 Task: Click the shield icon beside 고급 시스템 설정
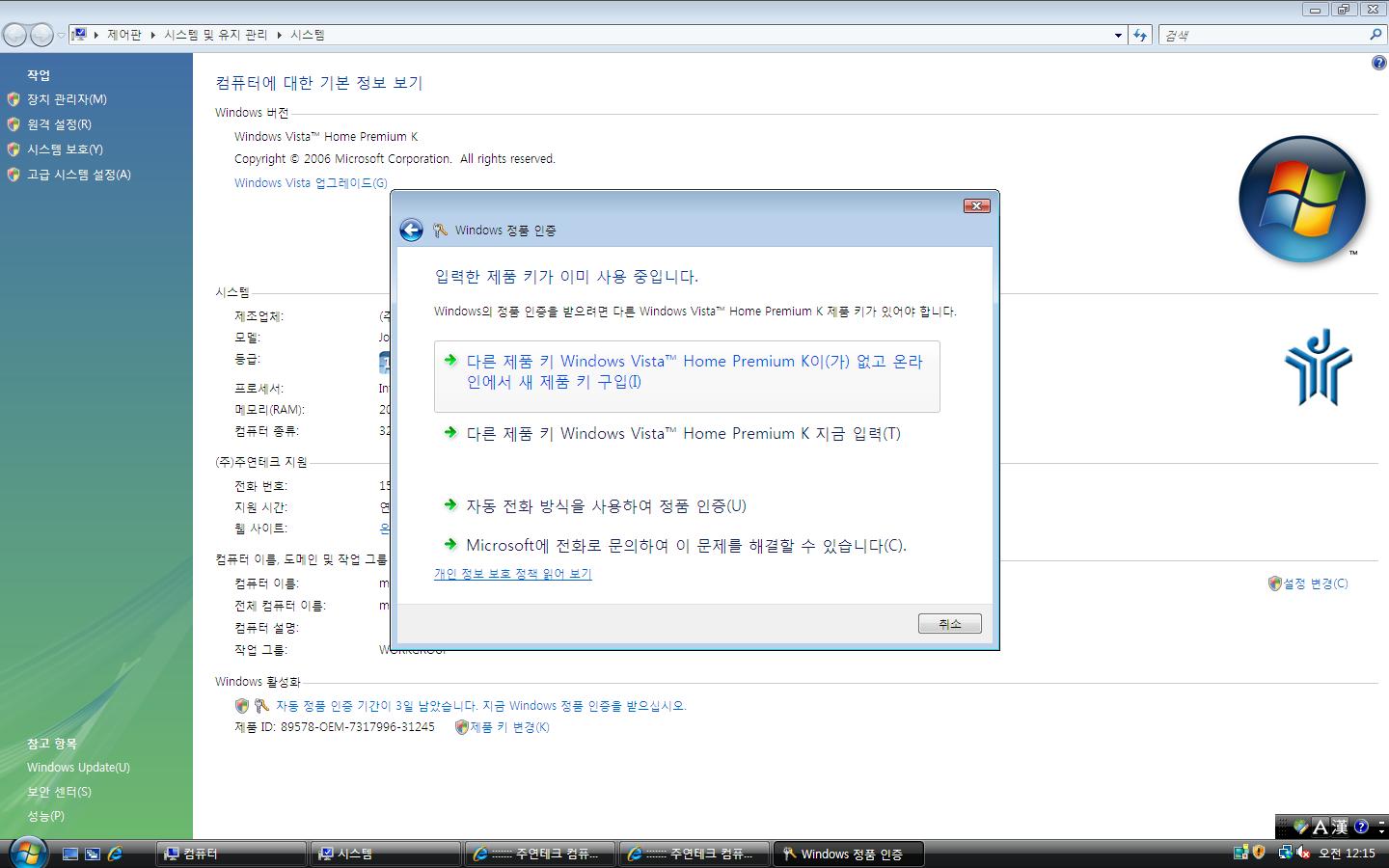tap(14, 175)
